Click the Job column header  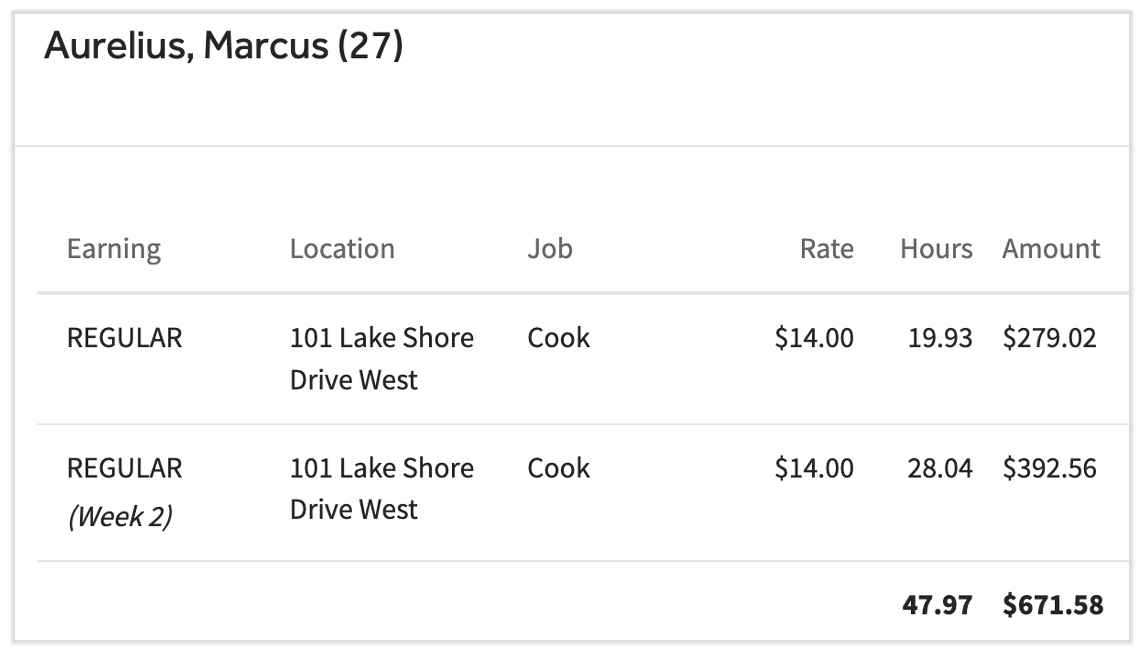tap(550, 249)
